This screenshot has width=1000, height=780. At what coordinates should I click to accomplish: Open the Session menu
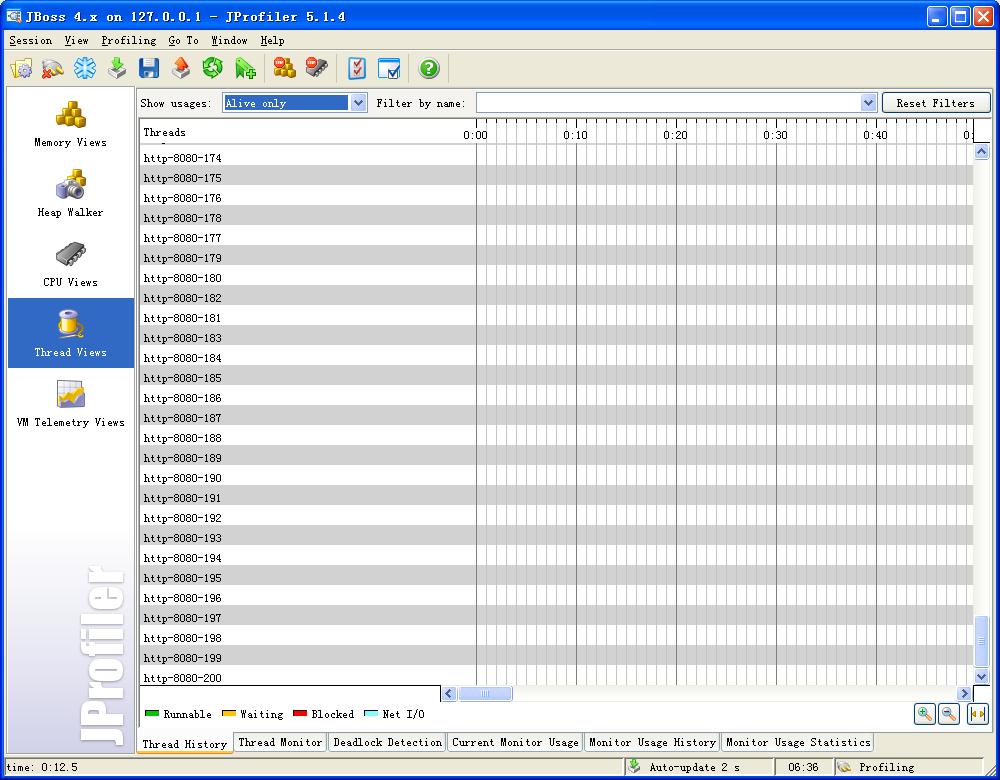coord(31,40)
